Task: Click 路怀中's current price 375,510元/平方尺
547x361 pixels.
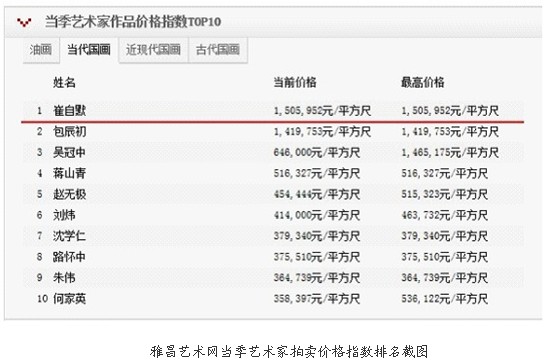Action: [317, 257]
